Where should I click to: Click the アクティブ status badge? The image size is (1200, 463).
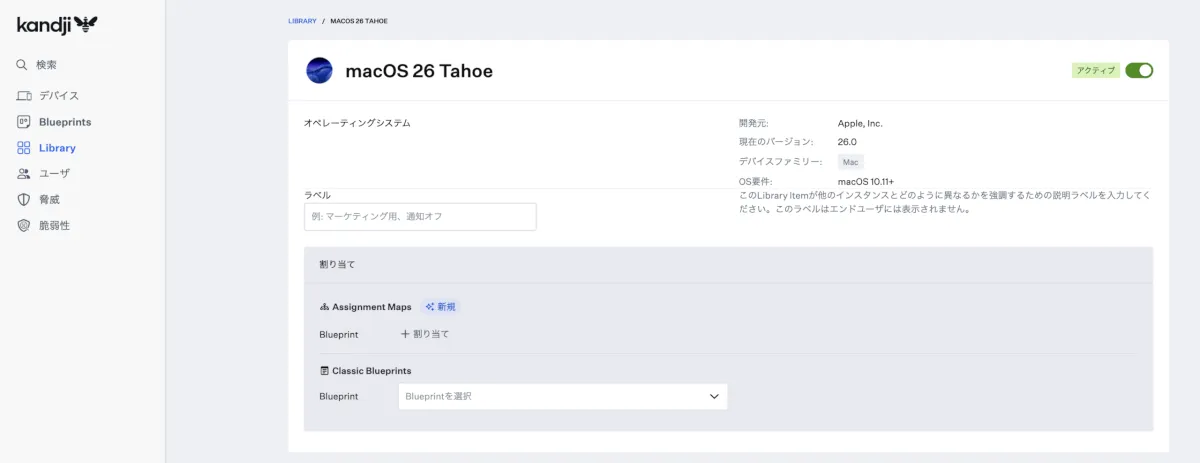[x=1096, y=70]
